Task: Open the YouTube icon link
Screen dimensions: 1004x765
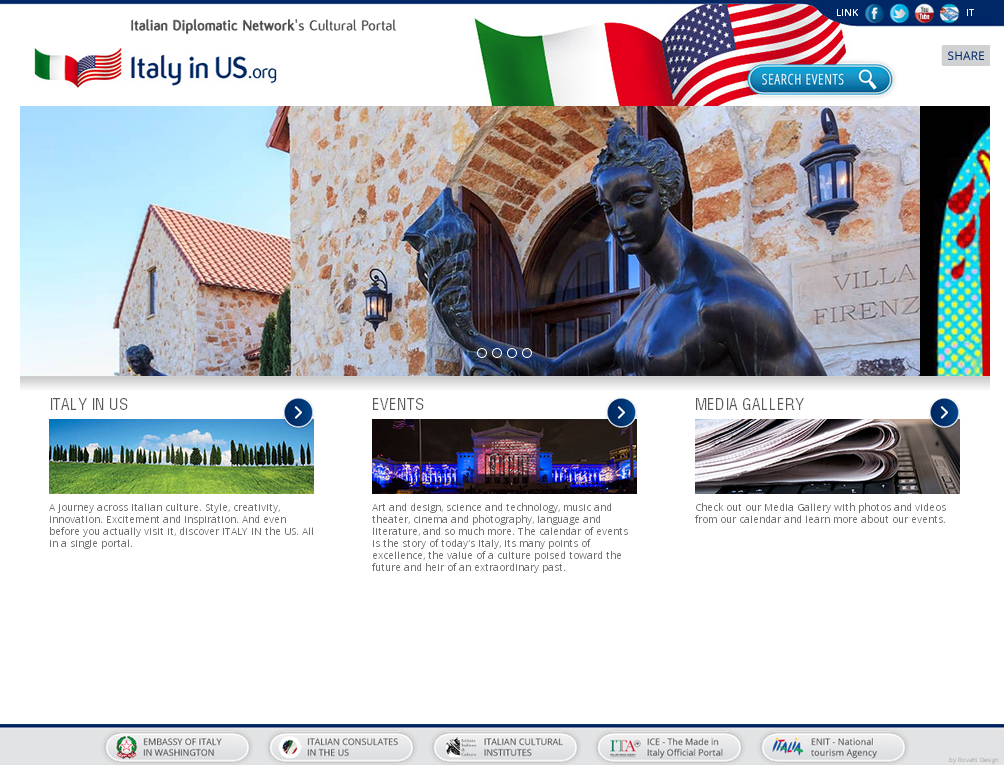Action: [924, 13]
